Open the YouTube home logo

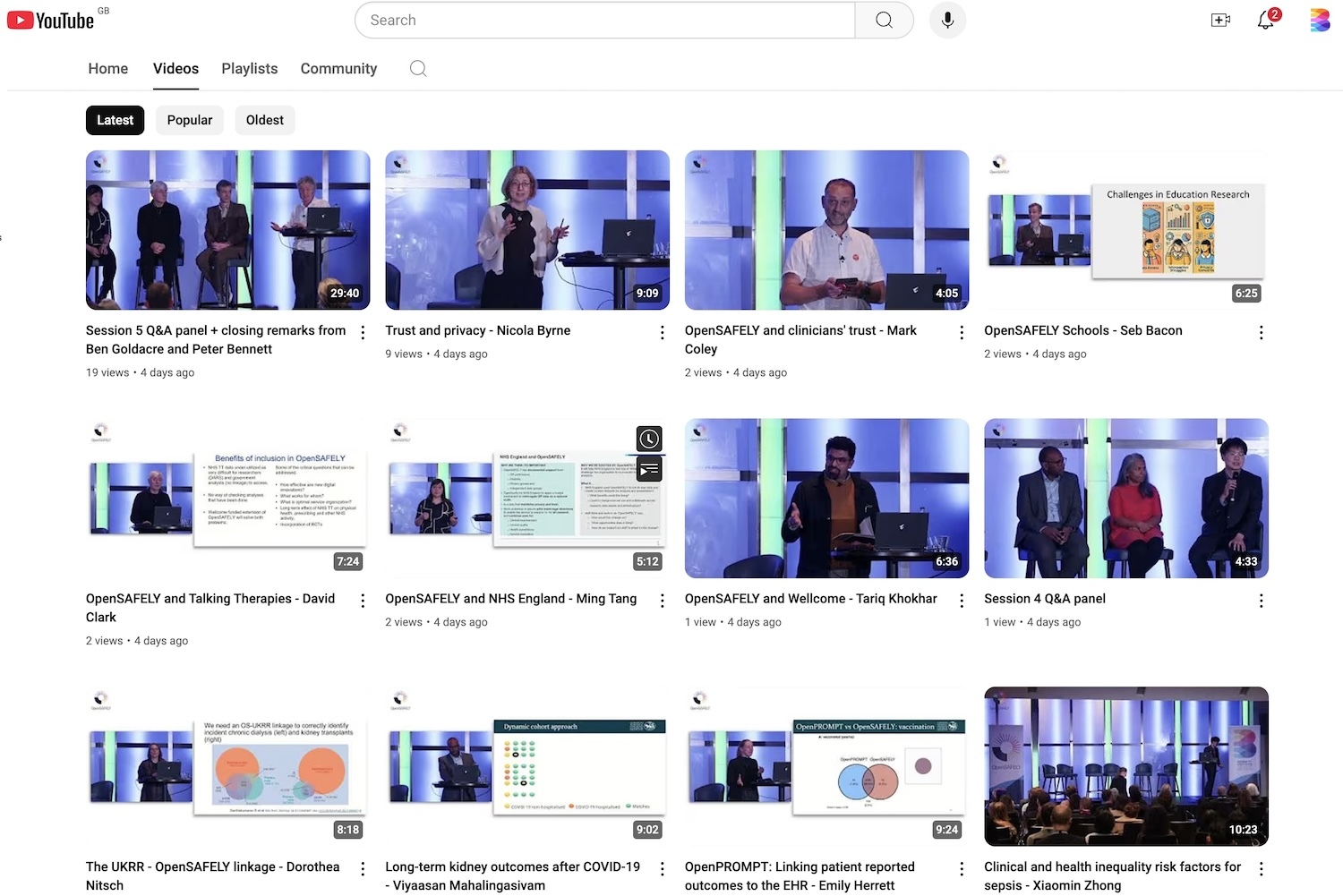pyautogui.click(x=50, y=20)
